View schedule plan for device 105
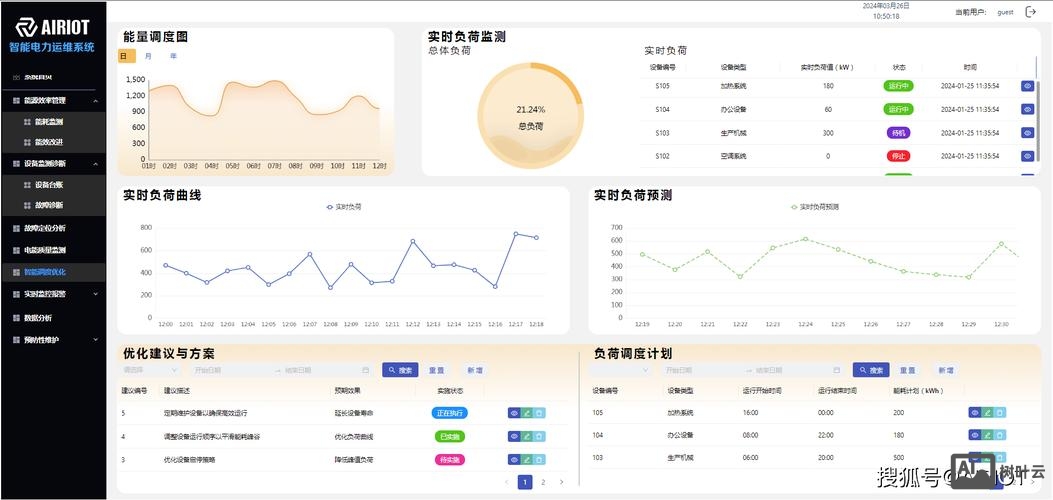The height and width of the screenshot is (500, 1053). (974, 413)
